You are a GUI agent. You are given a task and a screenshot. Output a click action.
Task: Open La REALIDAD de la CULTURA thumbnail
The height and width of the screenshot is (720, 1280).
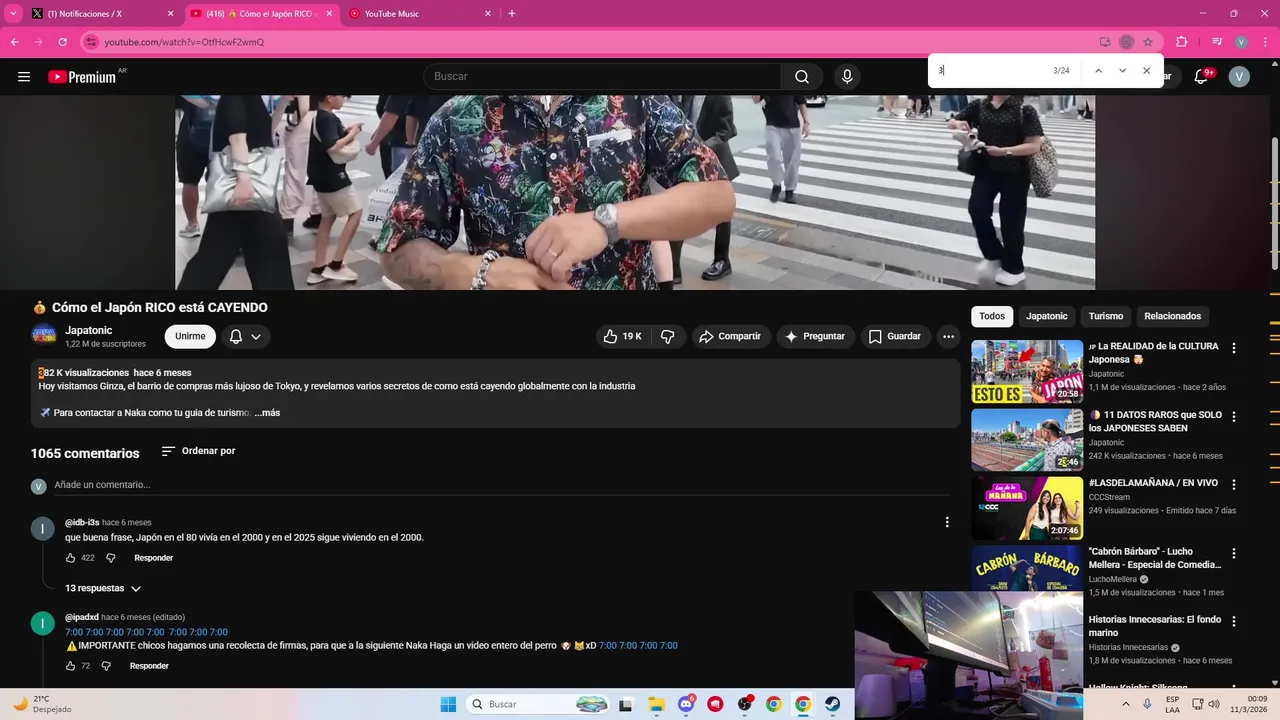pyautogui.click(x=1027, y=371)
